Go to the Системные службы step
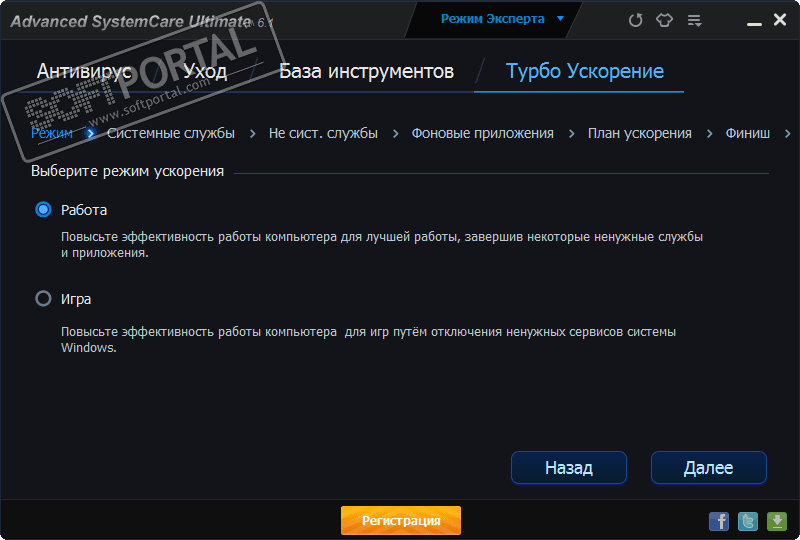 tap(171, 133)
